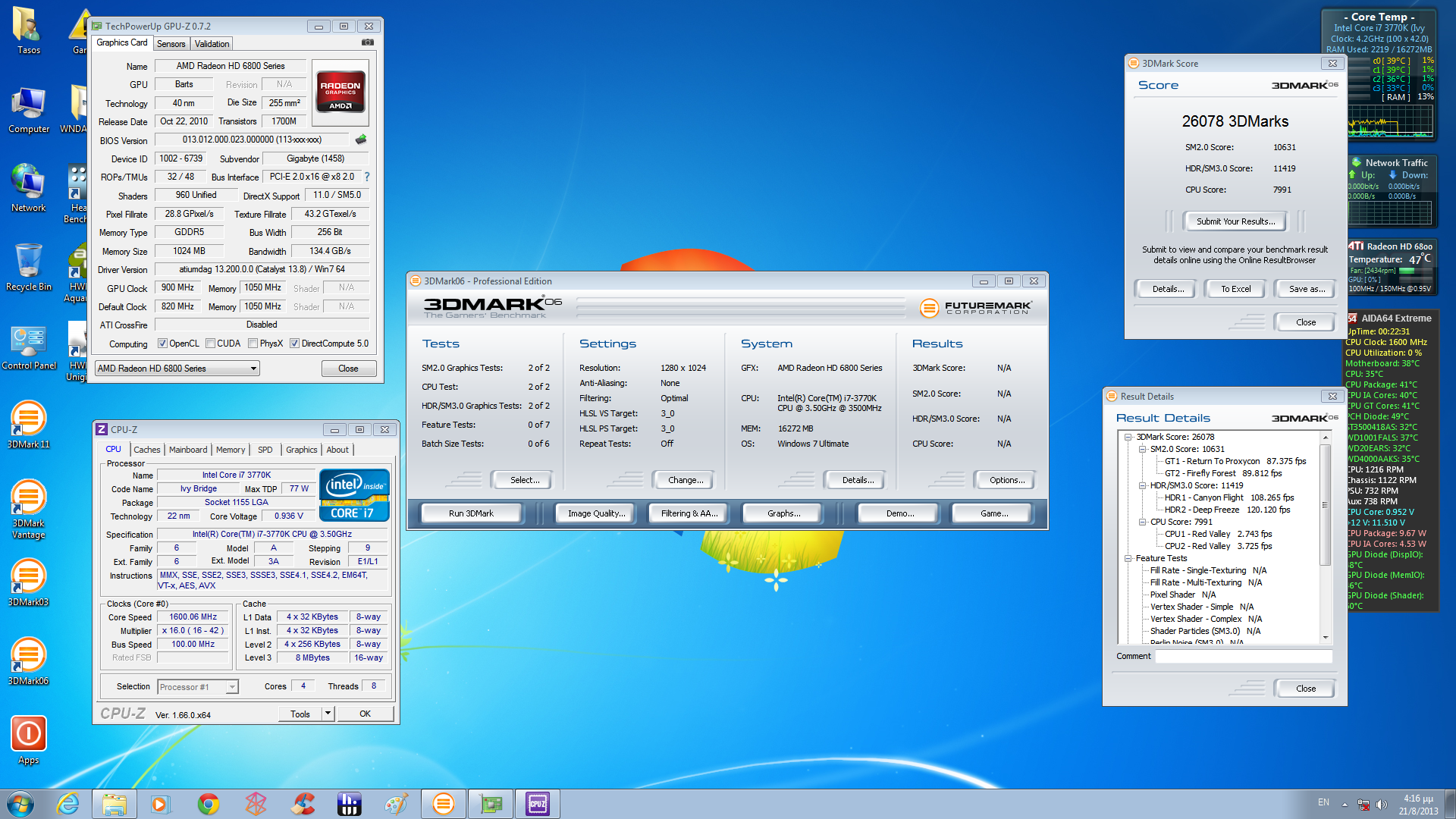Open the Memory tab in CPU-Z
This screenshot has height=819, width=1456.
231,450
